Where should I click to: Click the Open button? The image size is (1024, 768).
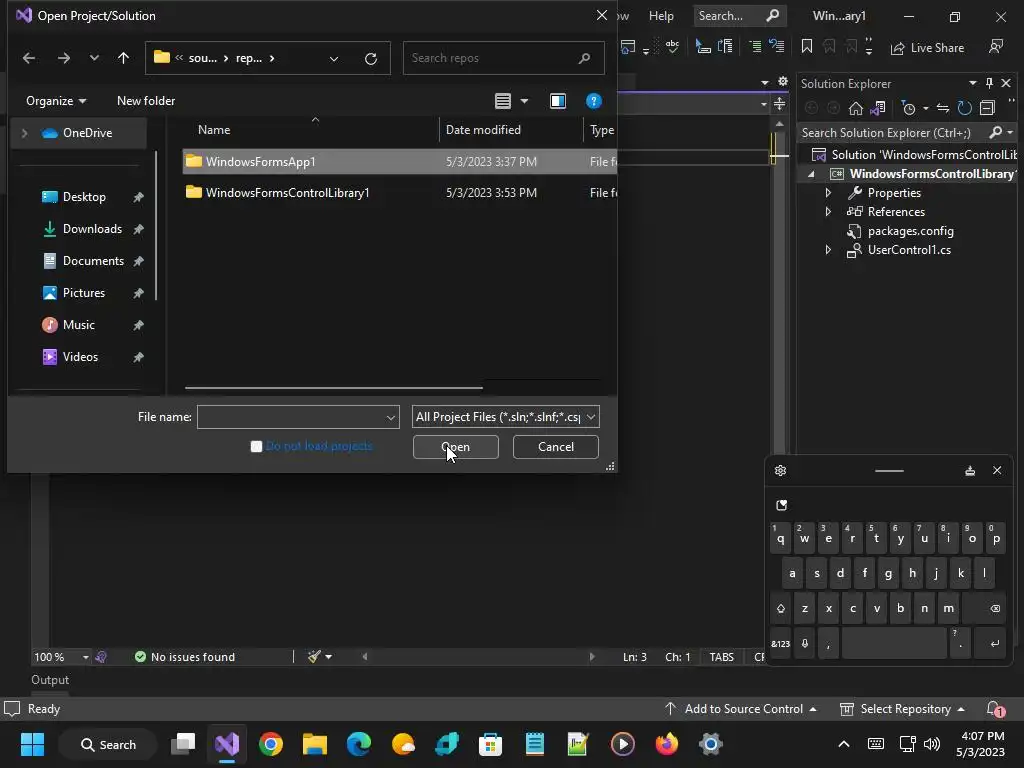(x=455, y=447)
